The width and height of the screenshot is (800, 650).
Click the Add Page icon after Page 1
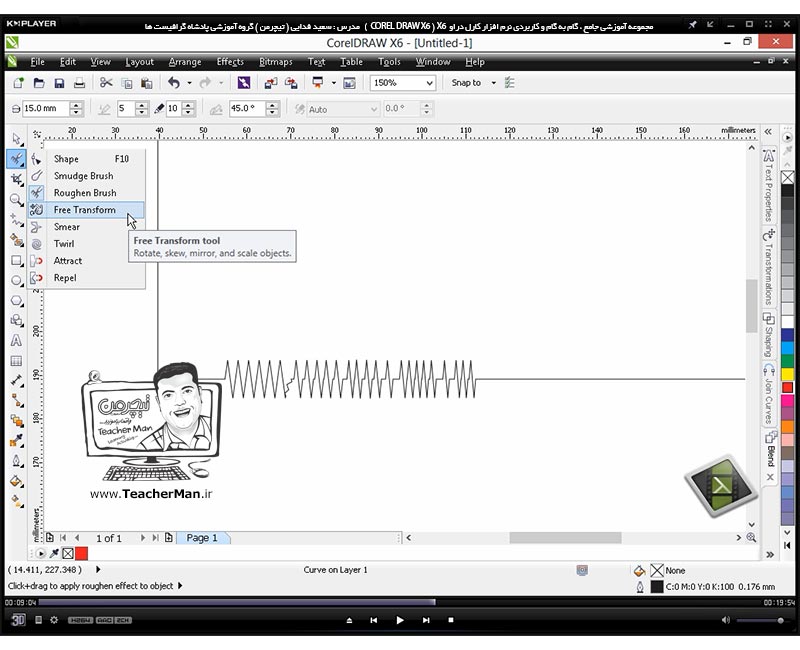click(168, 538)
